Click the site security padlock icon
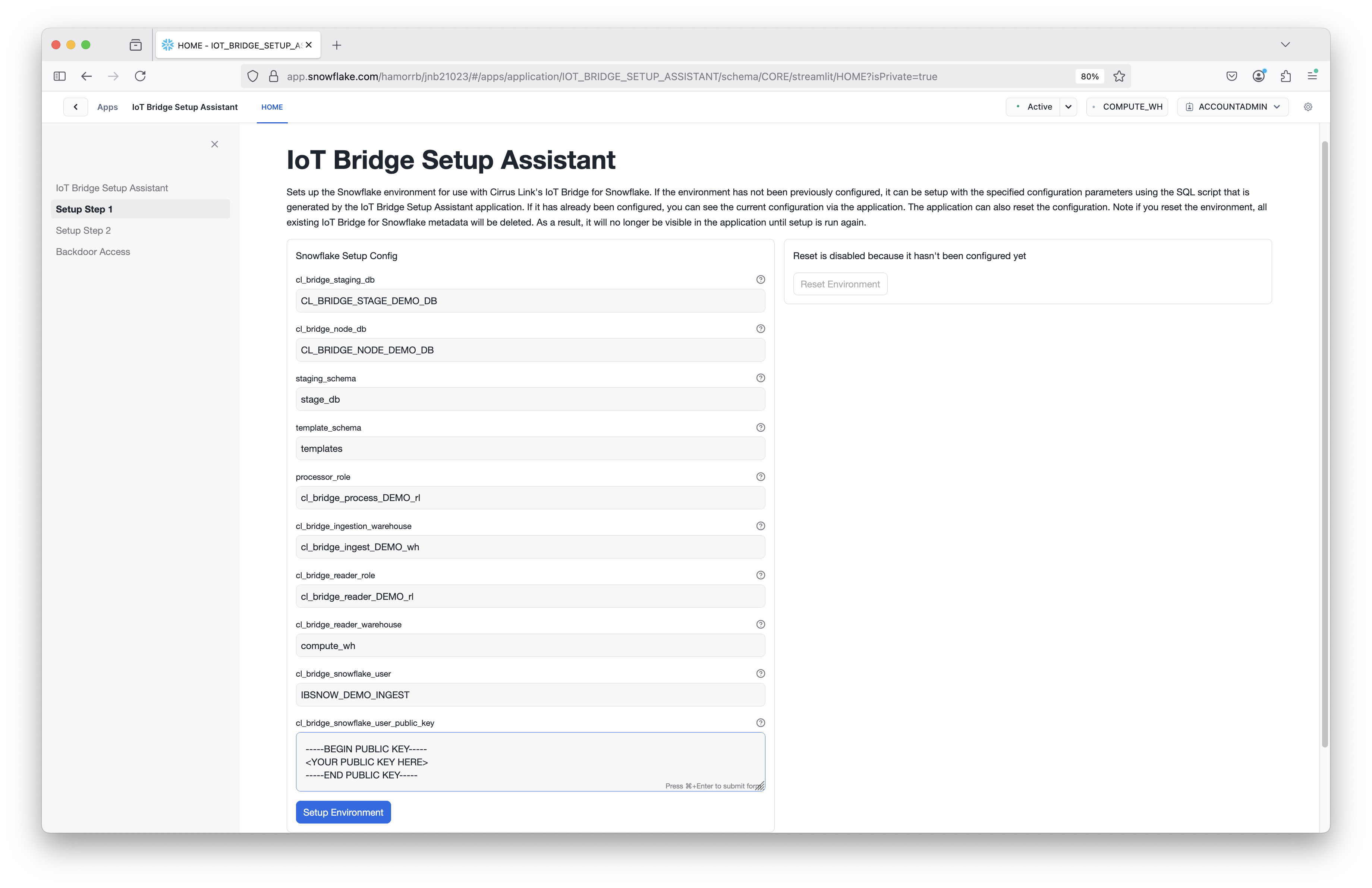The height and width of the screenshot is (888, 1372). [274, 76]
